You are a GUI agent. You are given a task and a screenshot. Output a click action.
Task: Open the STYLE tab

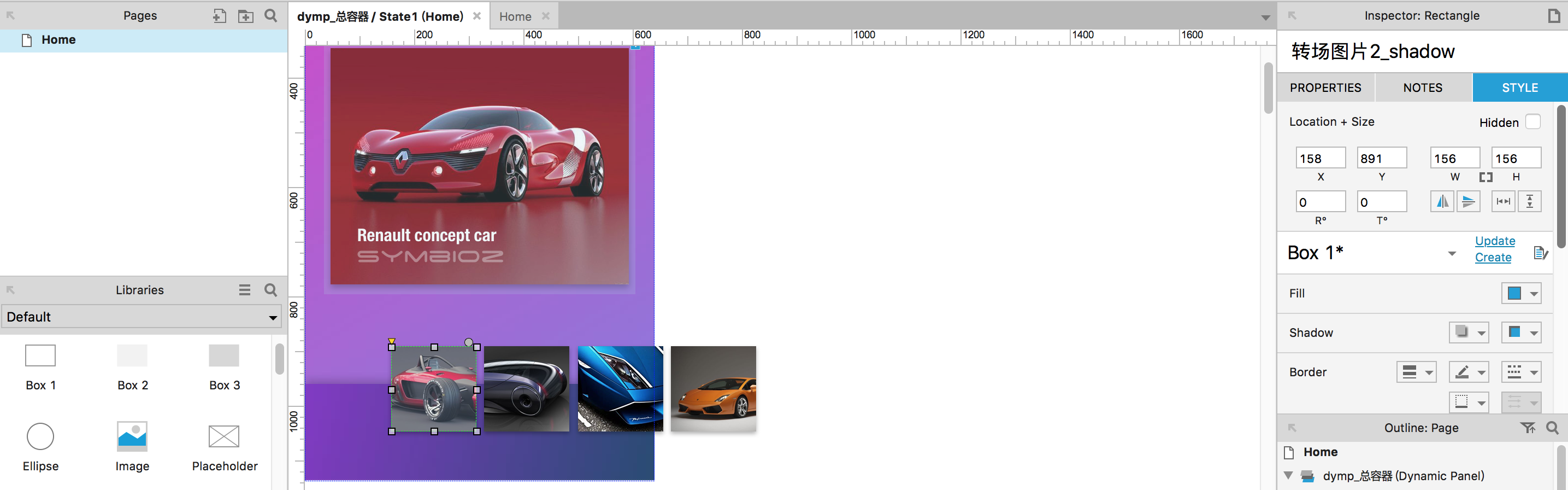[1520, 87]
